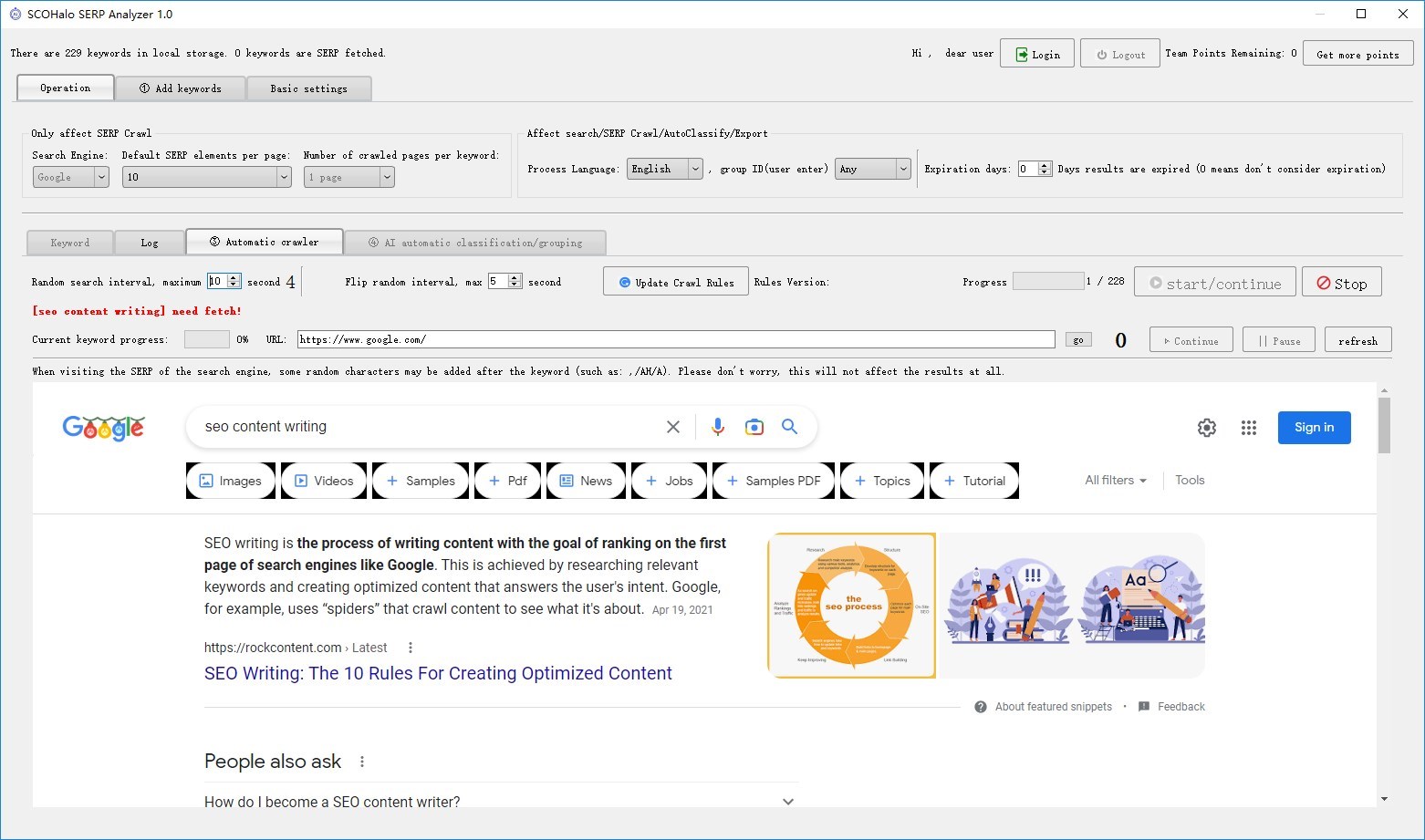
Task: Start Google voice search via microphone
Action: (718, 427)
